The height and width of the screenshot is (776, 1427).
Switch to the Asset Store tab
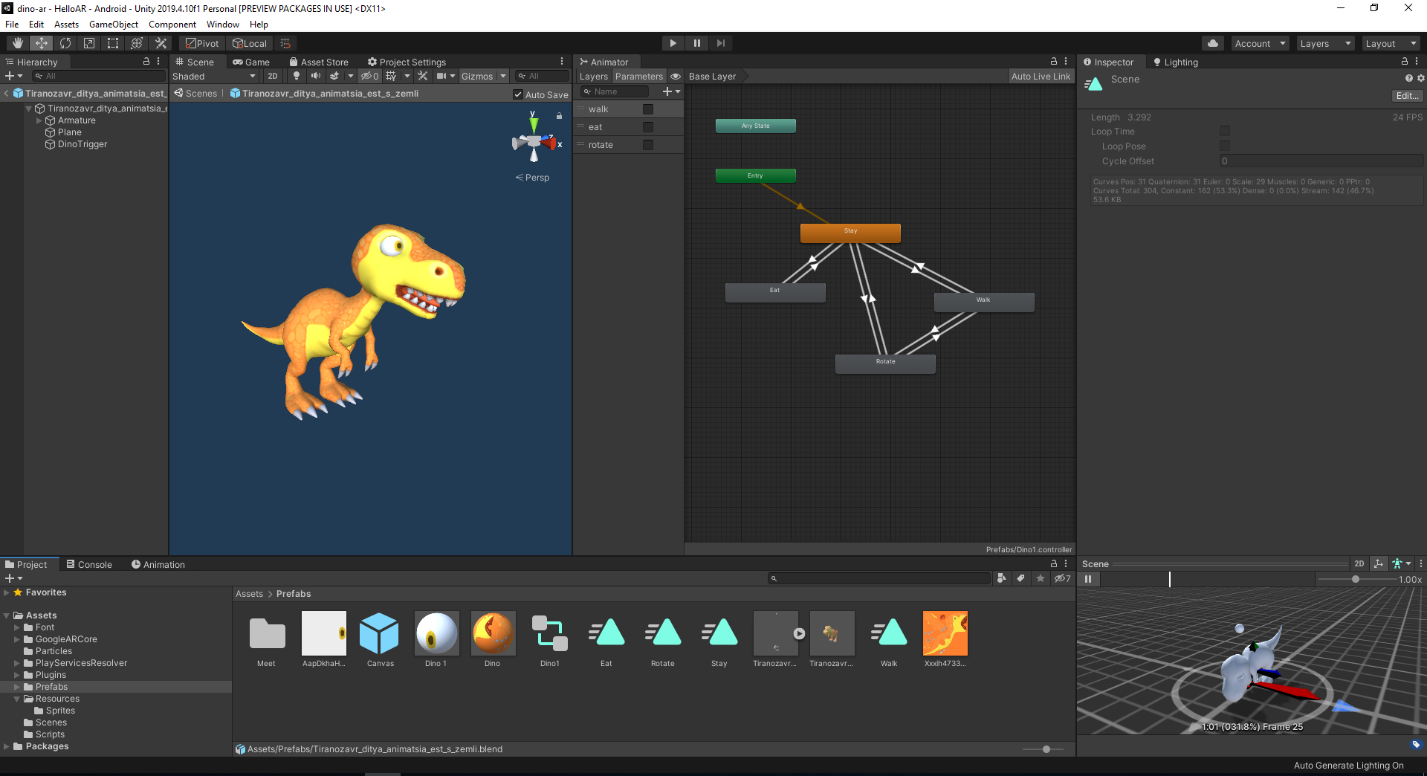pos(318,62)
